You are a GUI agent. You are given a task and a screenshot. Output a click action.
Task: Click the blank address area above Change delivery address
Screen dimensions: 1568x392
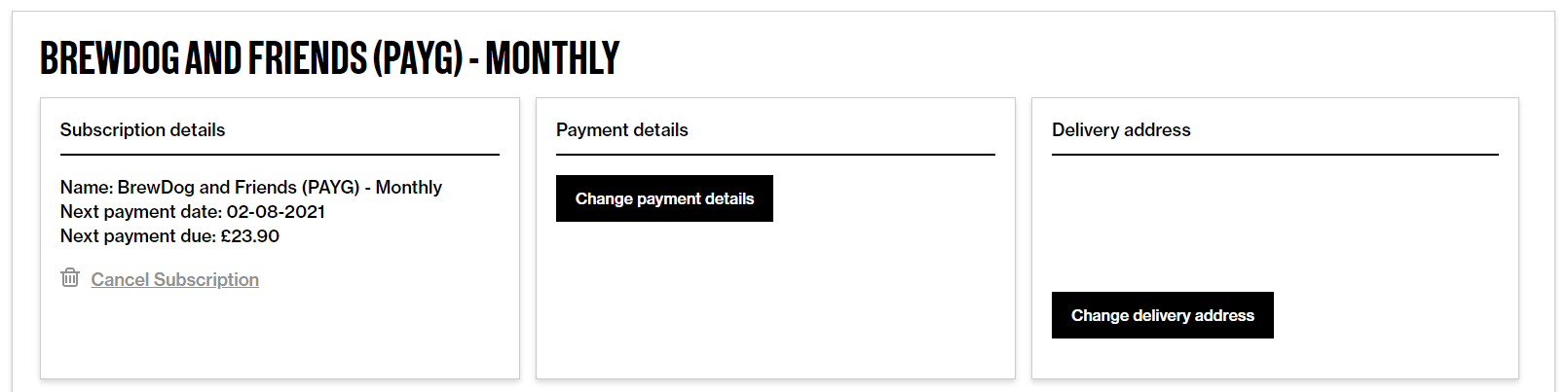(x=1275, y=224)
